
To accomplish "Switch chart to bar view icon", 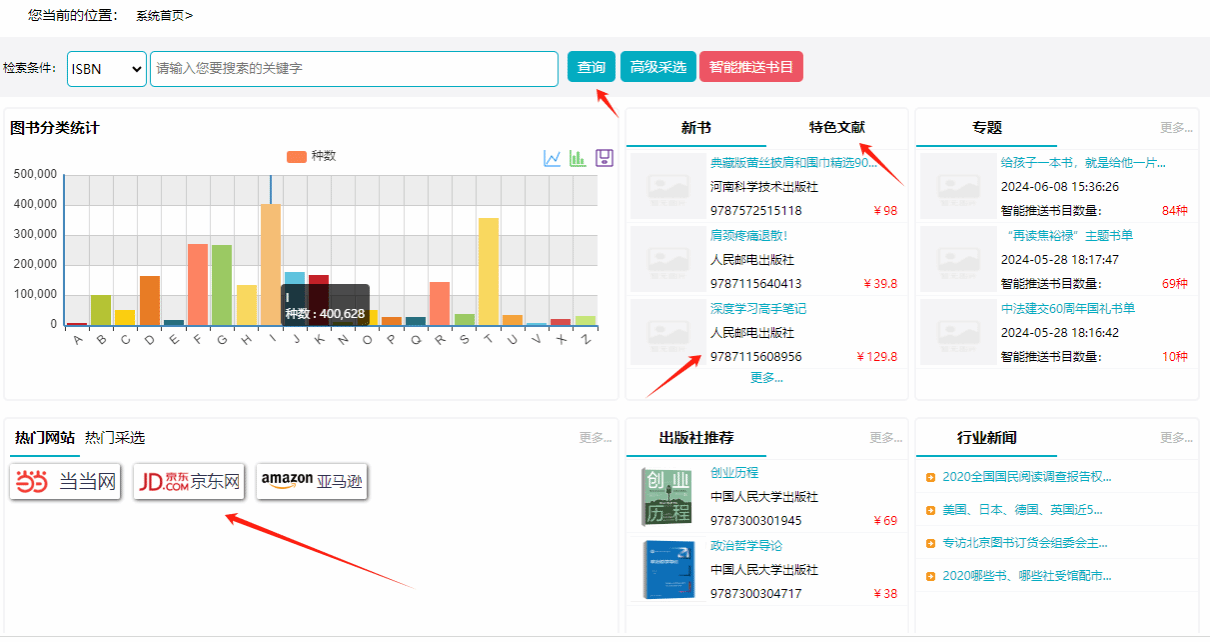I will pos(578,158).
